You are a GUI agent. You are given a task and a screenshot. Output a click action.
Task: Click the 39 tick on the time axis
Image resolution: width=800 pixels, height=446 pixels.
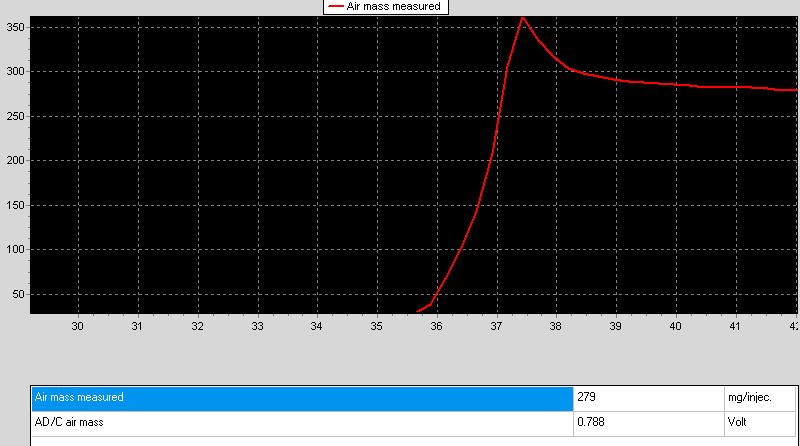(616, 326)
